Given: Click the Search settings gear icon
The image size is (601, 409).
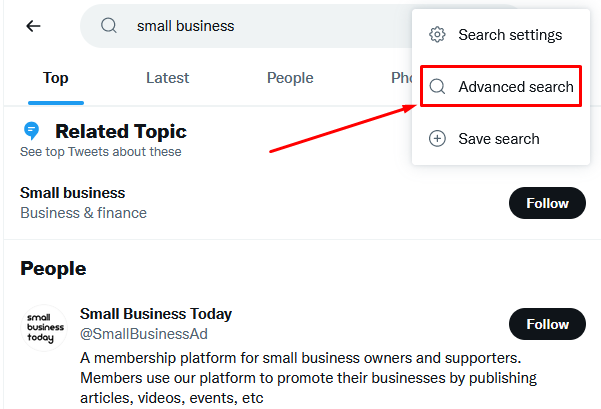Looking at the screenshot, I should pyautogui.click(x=437, y=35).
